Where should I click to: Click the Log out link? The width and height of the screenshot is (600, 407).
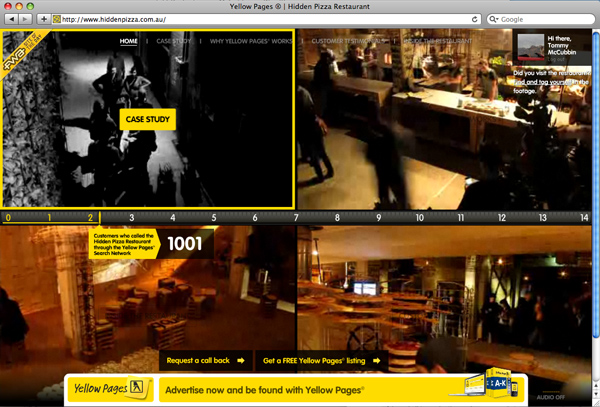[556, 59]
